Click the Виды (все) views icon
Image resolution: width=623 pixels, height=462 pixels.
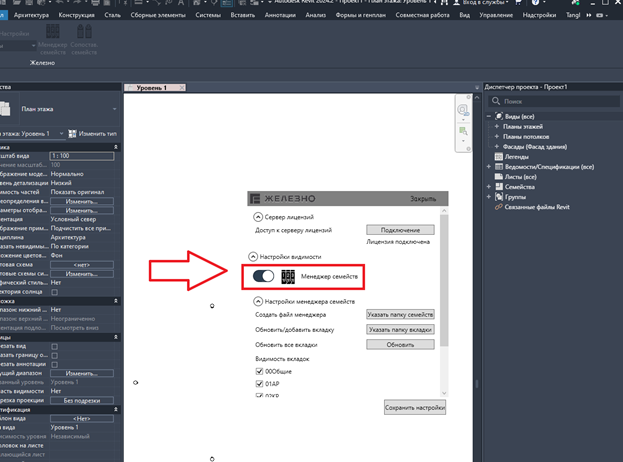coord(499,116)
